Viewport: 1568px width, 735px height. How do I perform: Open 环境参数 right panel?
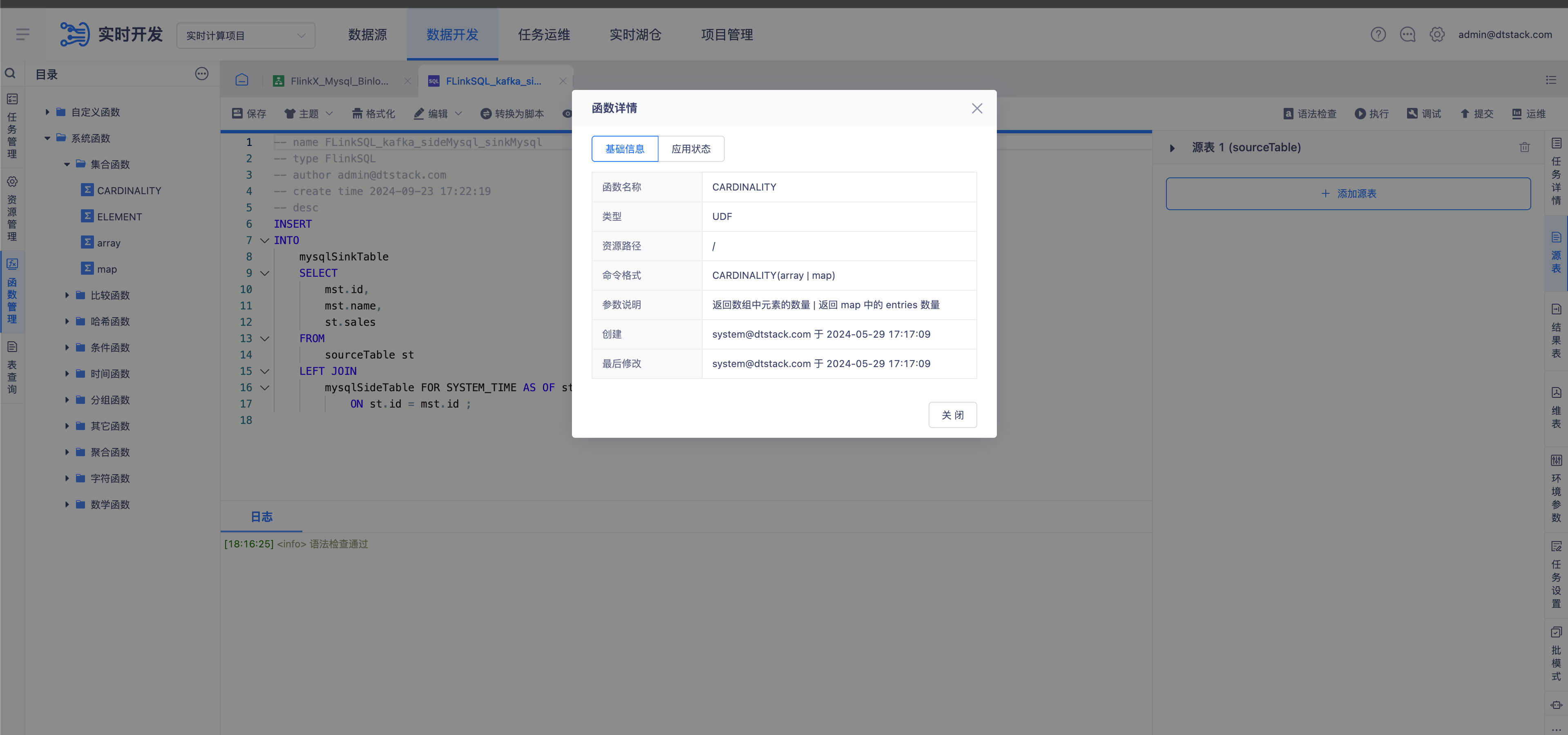(1556, 489)
